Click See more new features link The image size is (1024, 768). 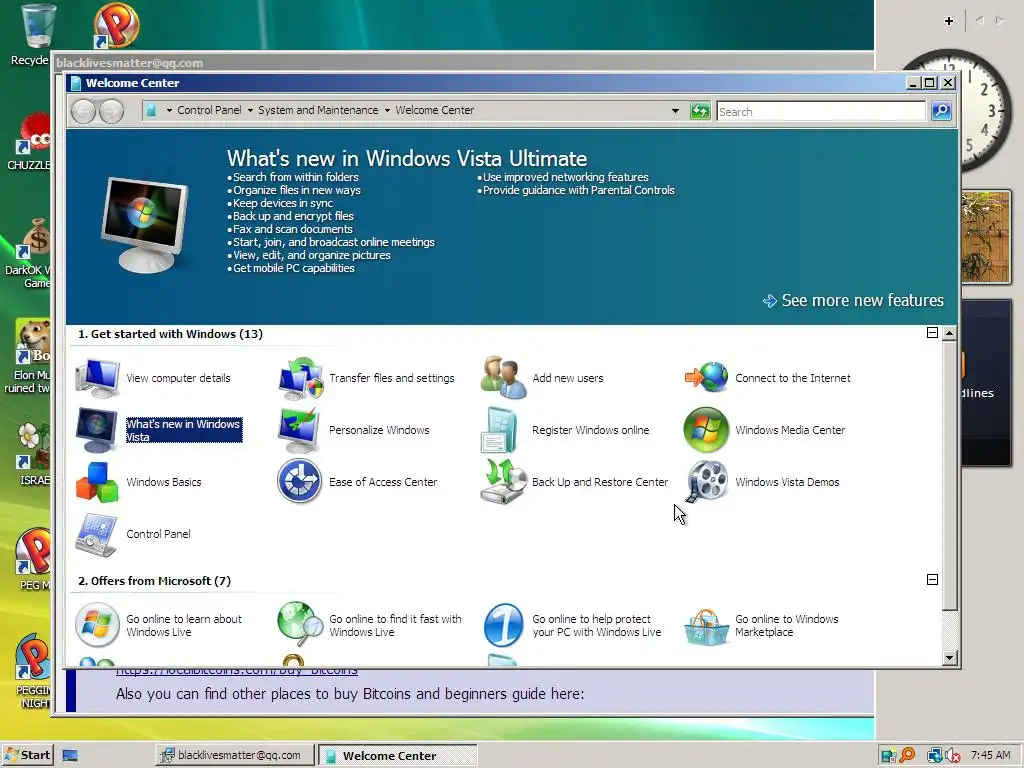[854, 300]
